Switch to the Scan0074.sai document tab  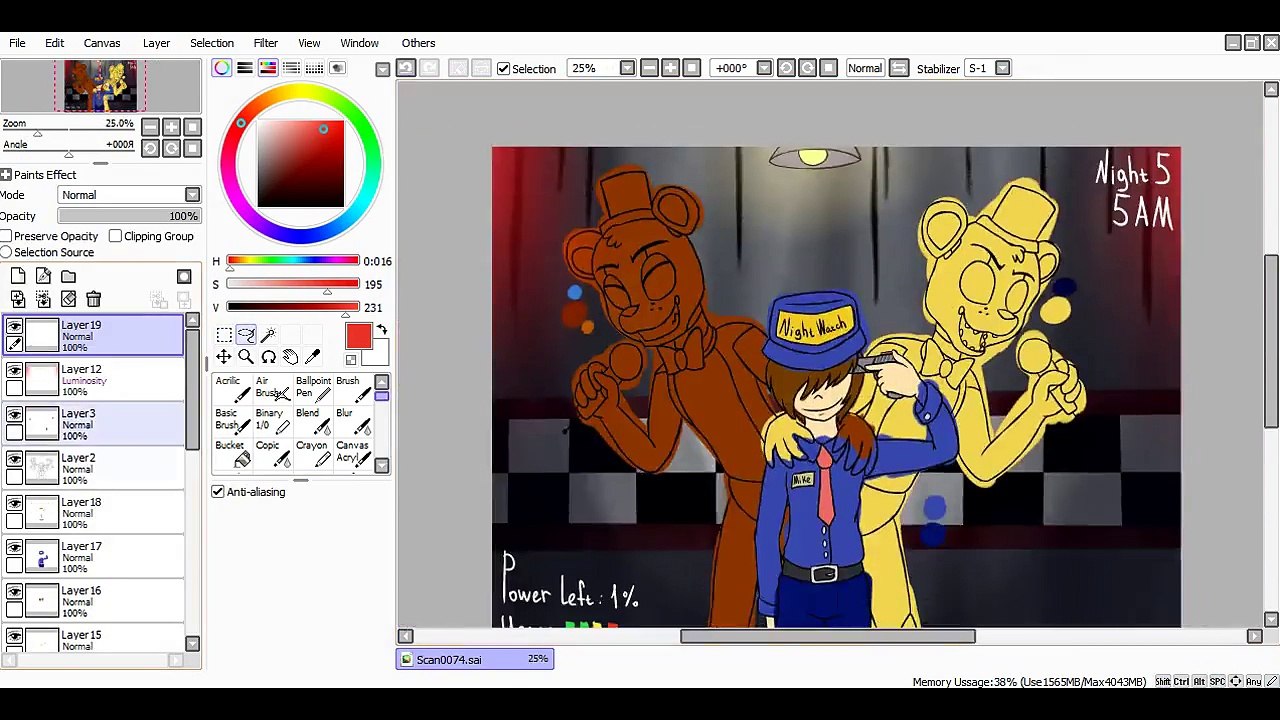(475, 659)
